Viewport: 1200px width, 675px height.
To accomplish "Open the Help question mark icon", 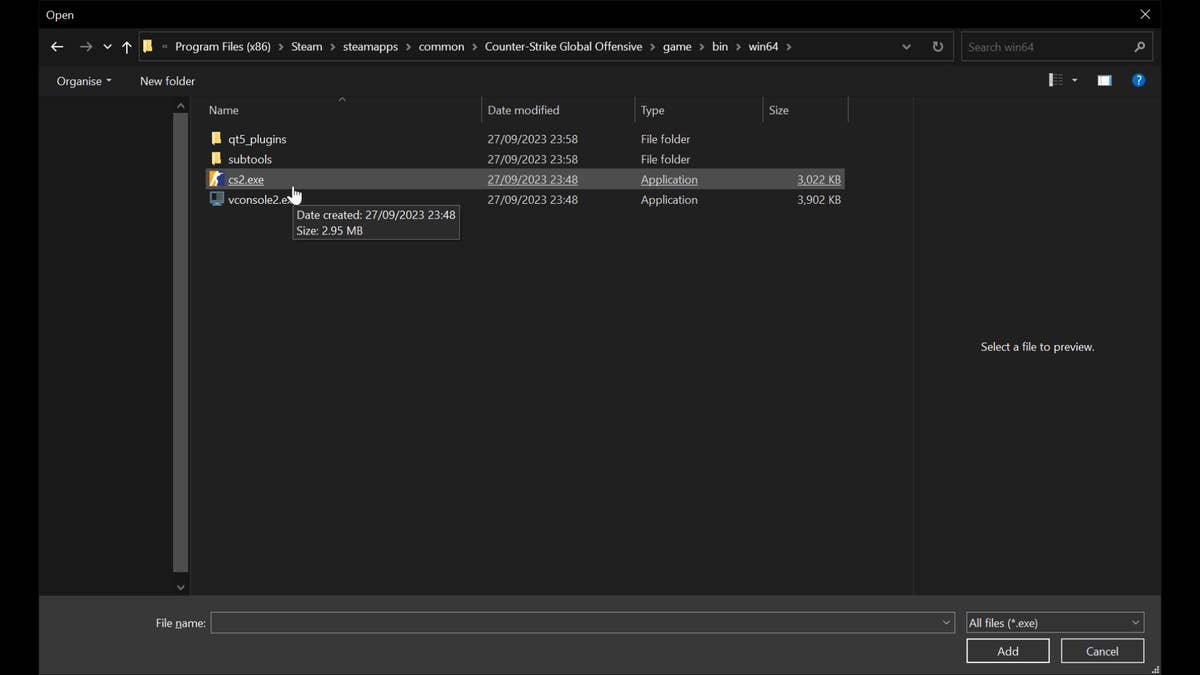I will pos(1138,81).
